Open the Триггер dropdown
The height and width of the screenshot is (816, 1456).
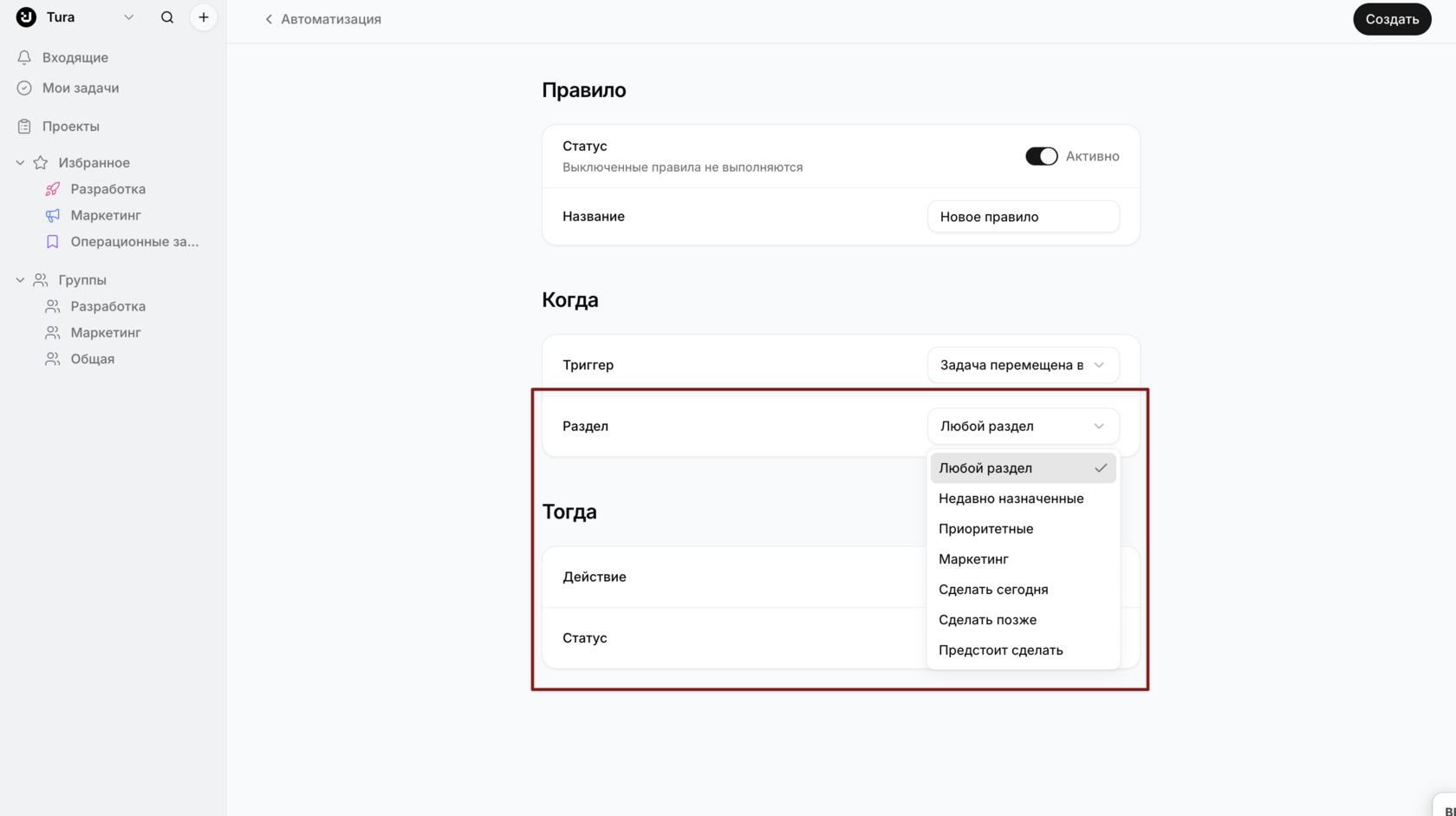[x=1023, y=365]
